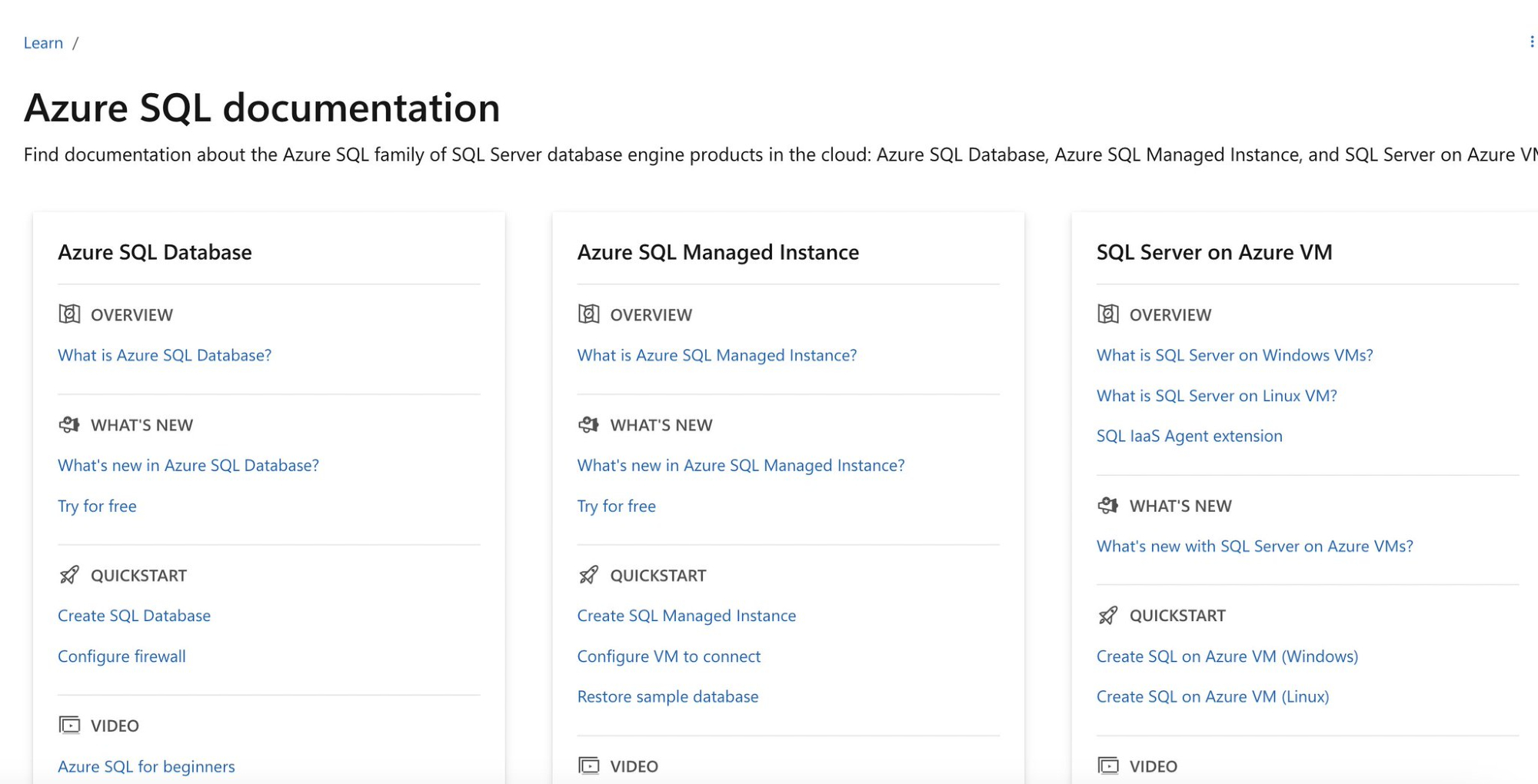
Task: Open 'Create SQL Database' quickstart link
Action: point(134,616)
